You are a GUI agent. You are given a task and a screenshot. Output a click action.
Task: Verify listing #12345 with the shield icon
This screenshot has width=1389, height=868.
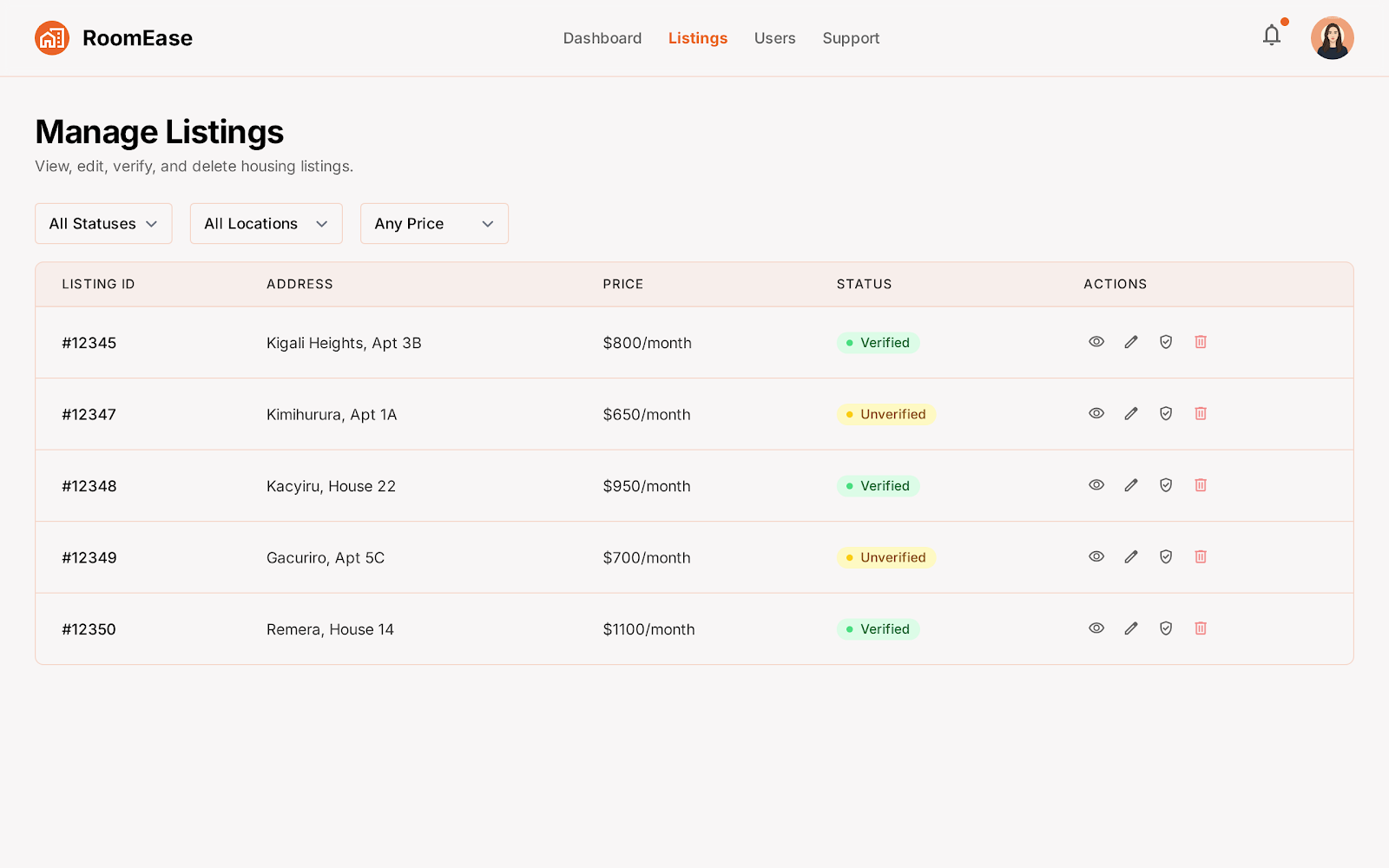[1166, 342]
